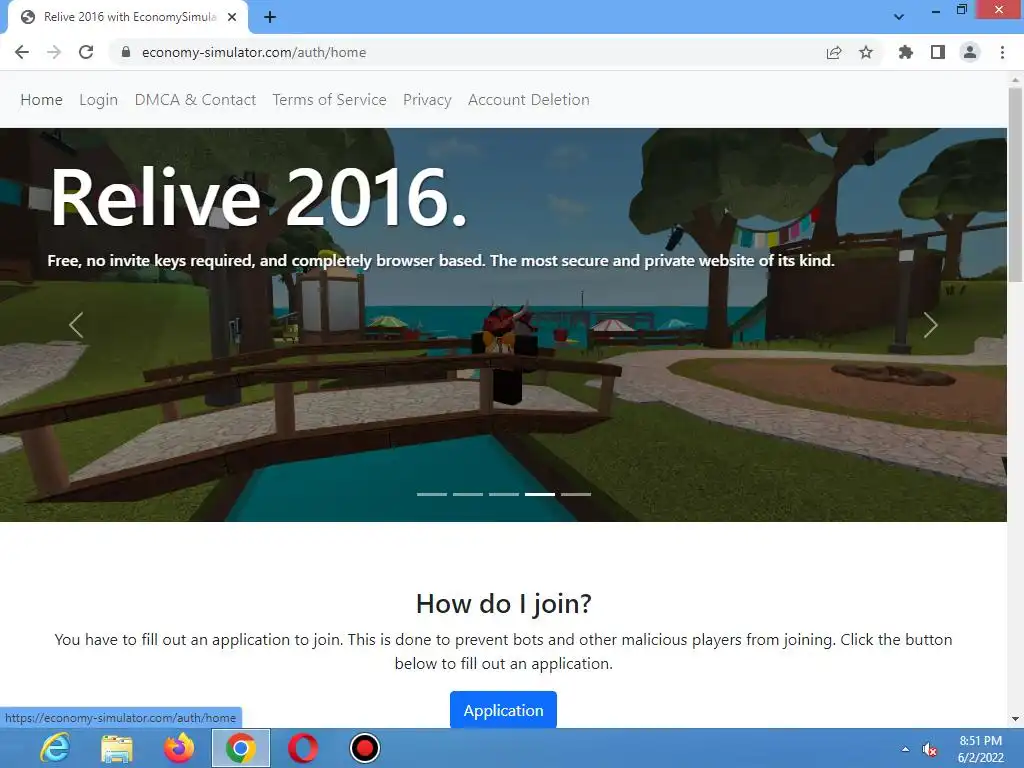The width and height of the screenshot is (1024, 768).
Task: Open Terms of Service page
Action: point(329,100)
